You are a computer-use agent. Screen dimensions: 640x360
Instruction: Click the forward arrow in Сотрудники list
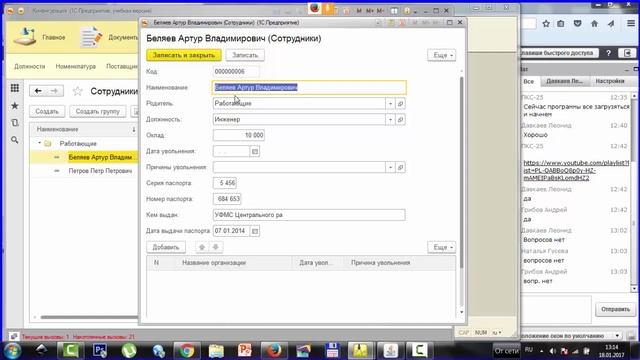click(55, 91)
